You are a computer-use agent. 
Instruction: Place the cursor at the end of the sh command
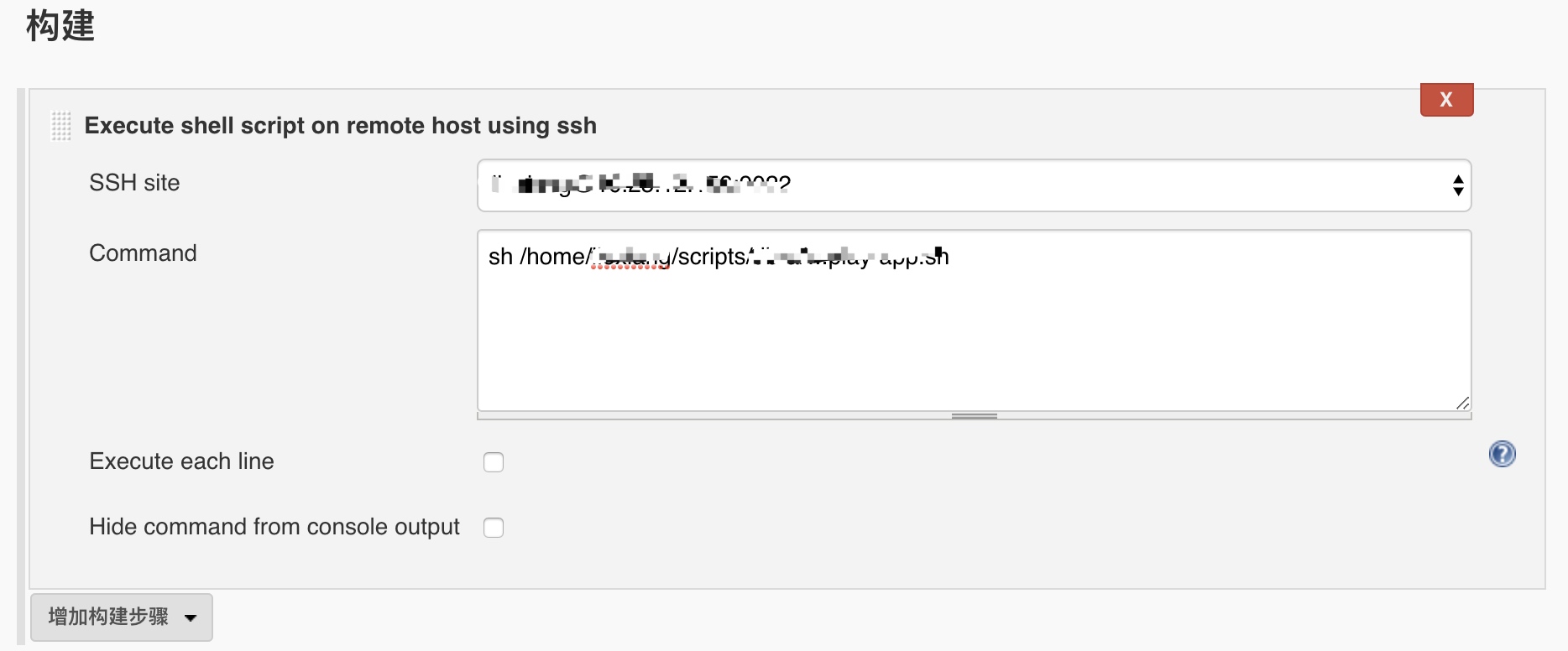pos(950,257)
